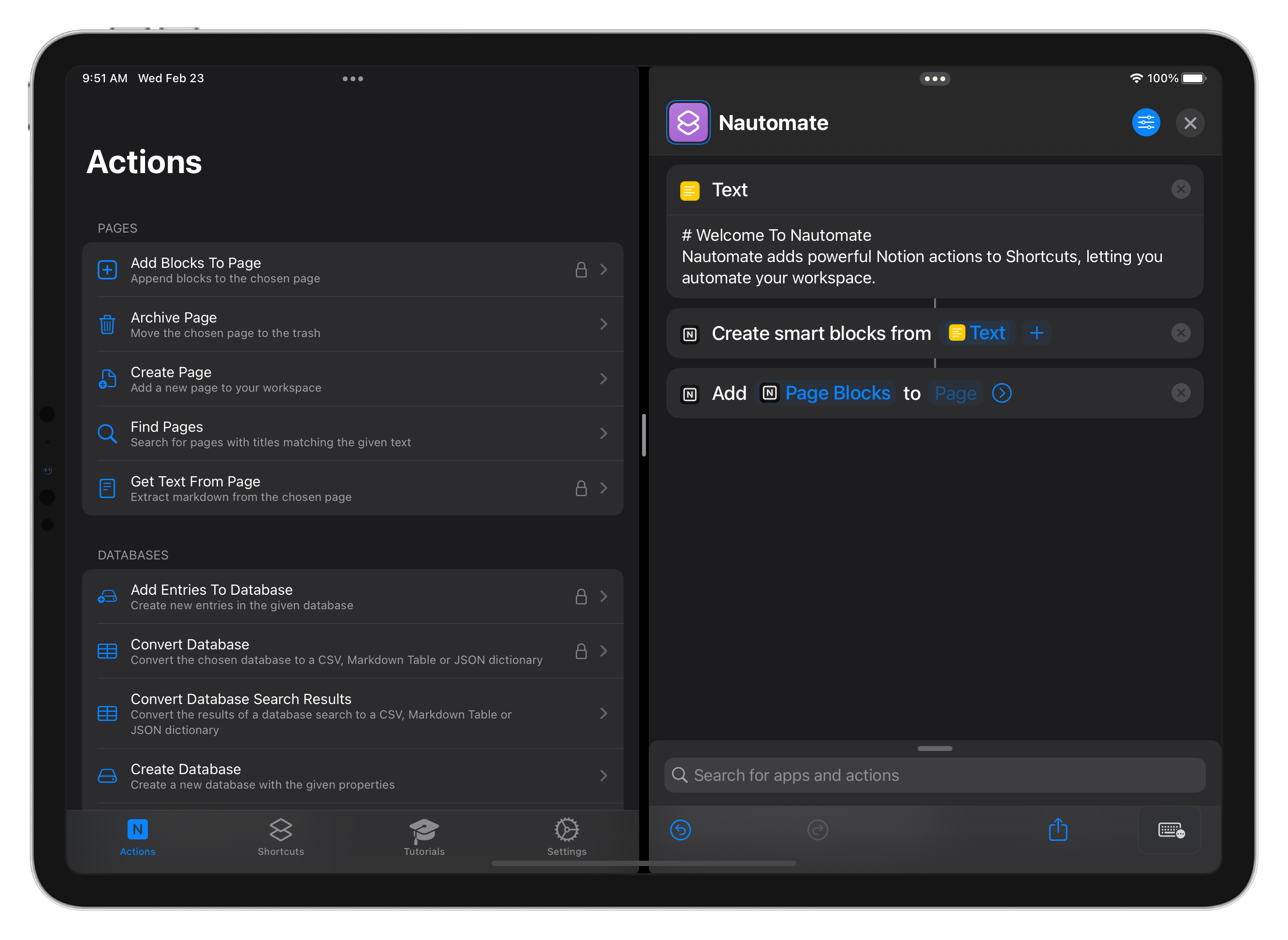
Task: Tap the Add Blocks To Page plus icon
Action: coord(107,270)
